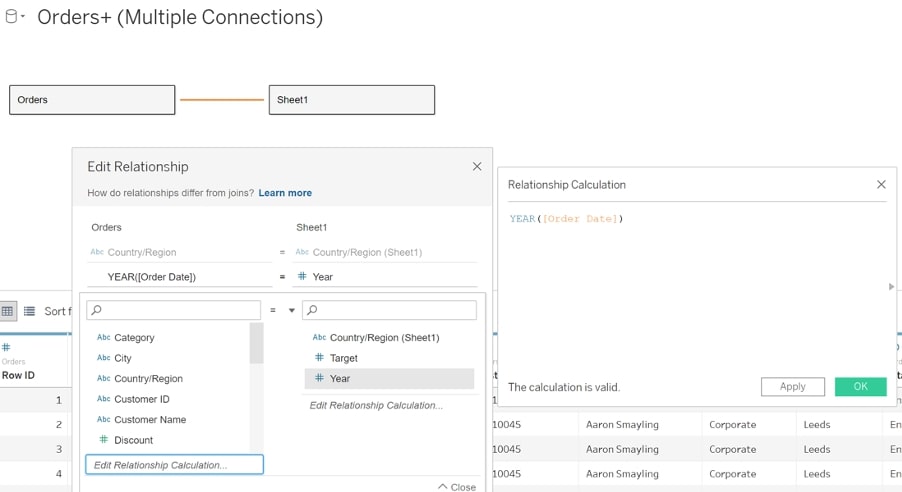The width and height of the screenshot is (902, 492).
Task: Click the left Orders field search box
Action: pyautogui.click(x=174, y=310)
